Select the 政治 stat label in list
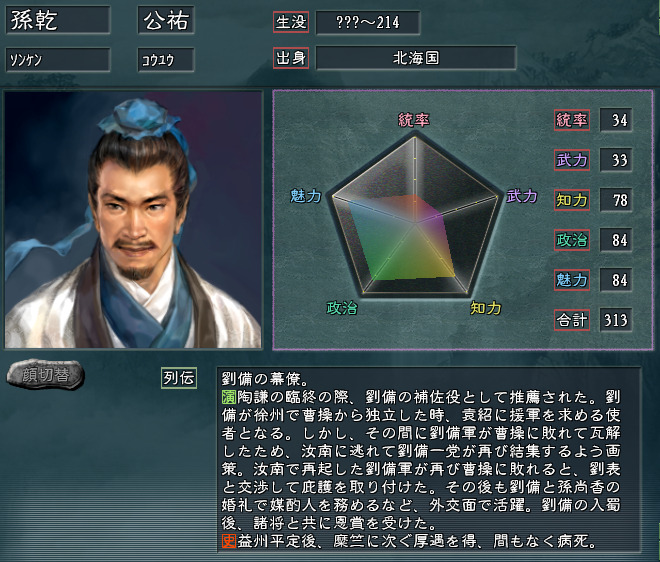The width and height of the screenshot is (660, 562). [x=572, y=240]
